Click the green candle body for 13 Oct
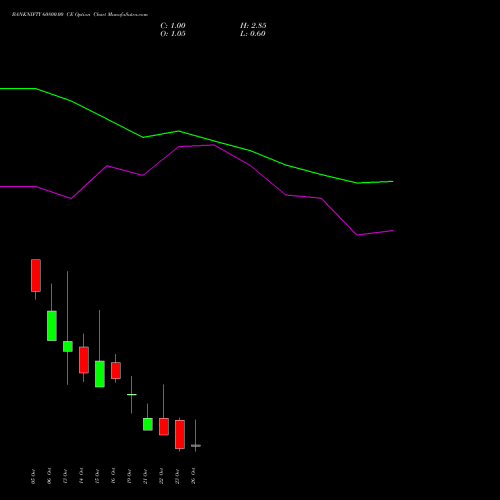The image size is (500, 500). [x=68, y=346]
